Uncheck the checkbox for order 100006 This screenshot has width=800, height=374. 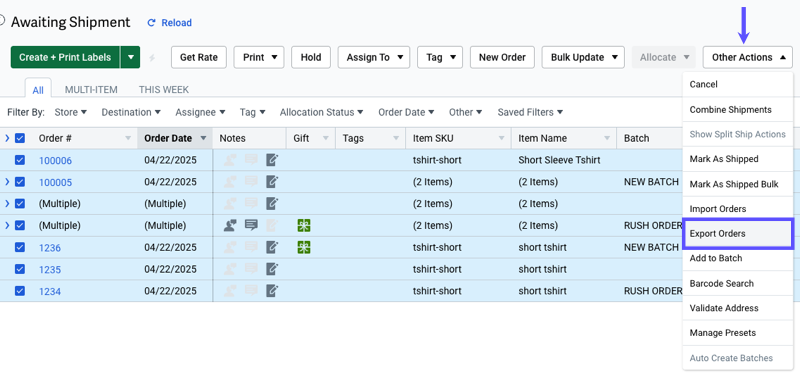(x=20, y=160)
